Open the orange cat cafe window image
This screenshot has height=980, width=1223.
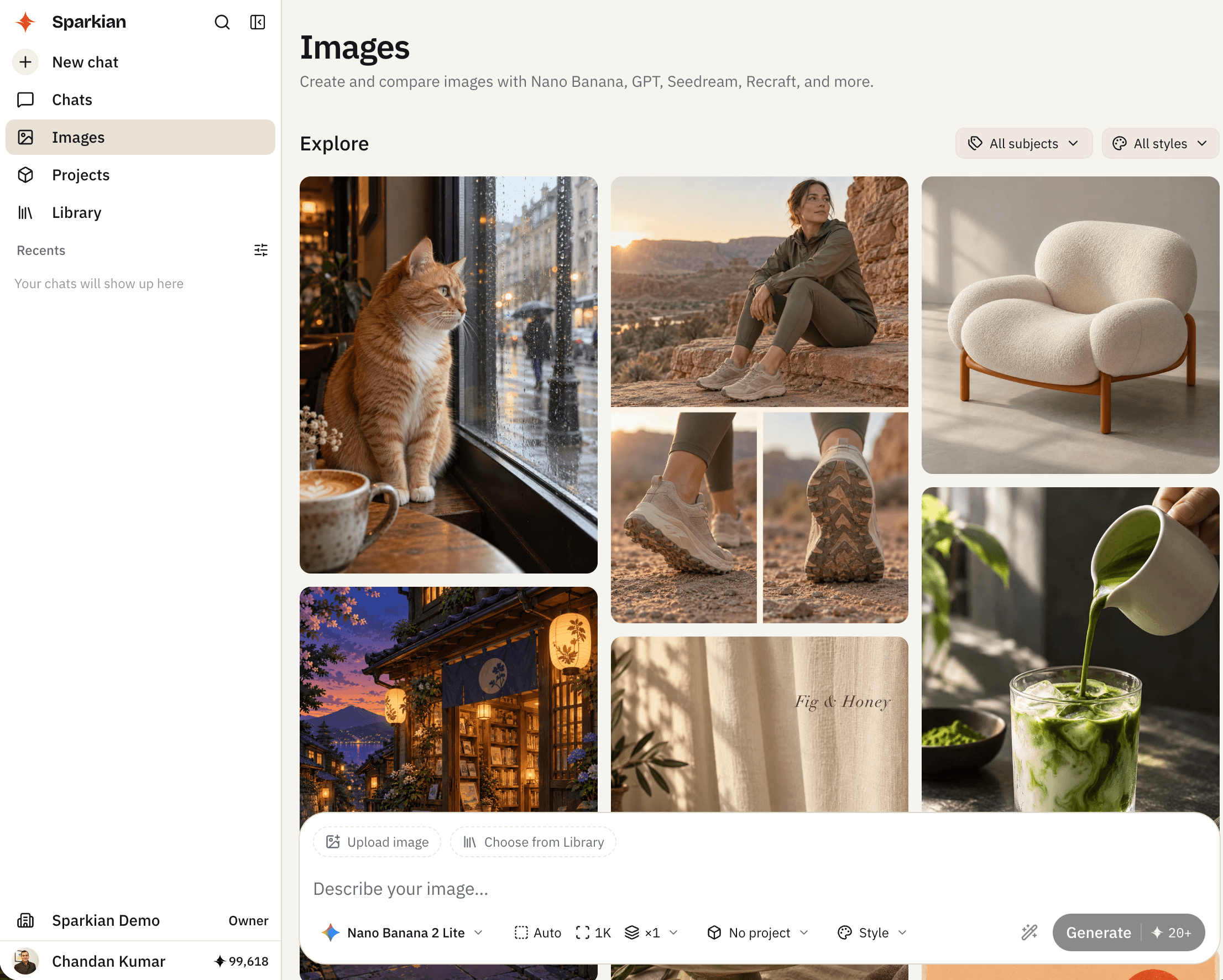[x=448, y=374]
